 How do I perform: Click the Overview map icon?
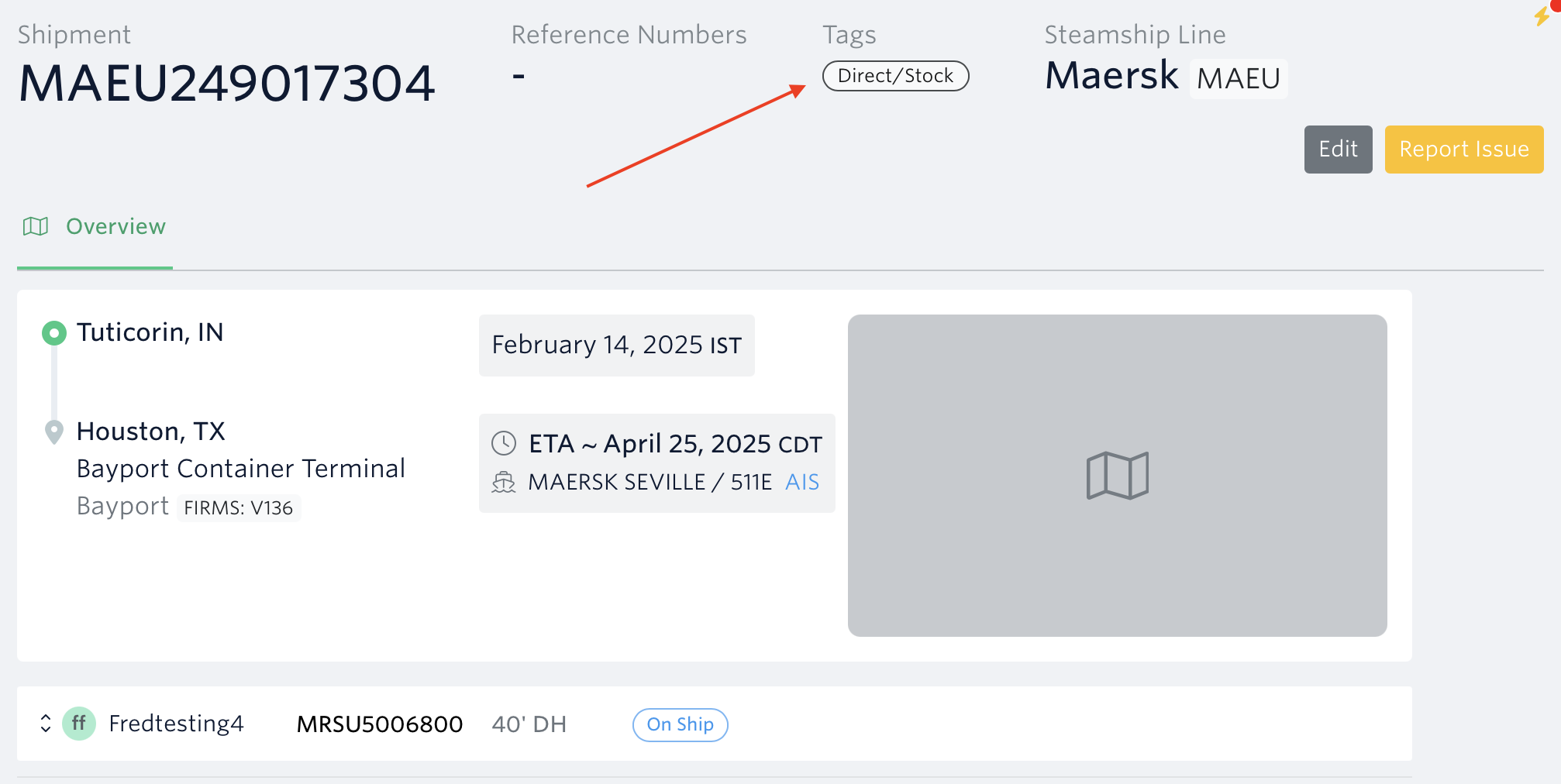(x=36, y=226)
